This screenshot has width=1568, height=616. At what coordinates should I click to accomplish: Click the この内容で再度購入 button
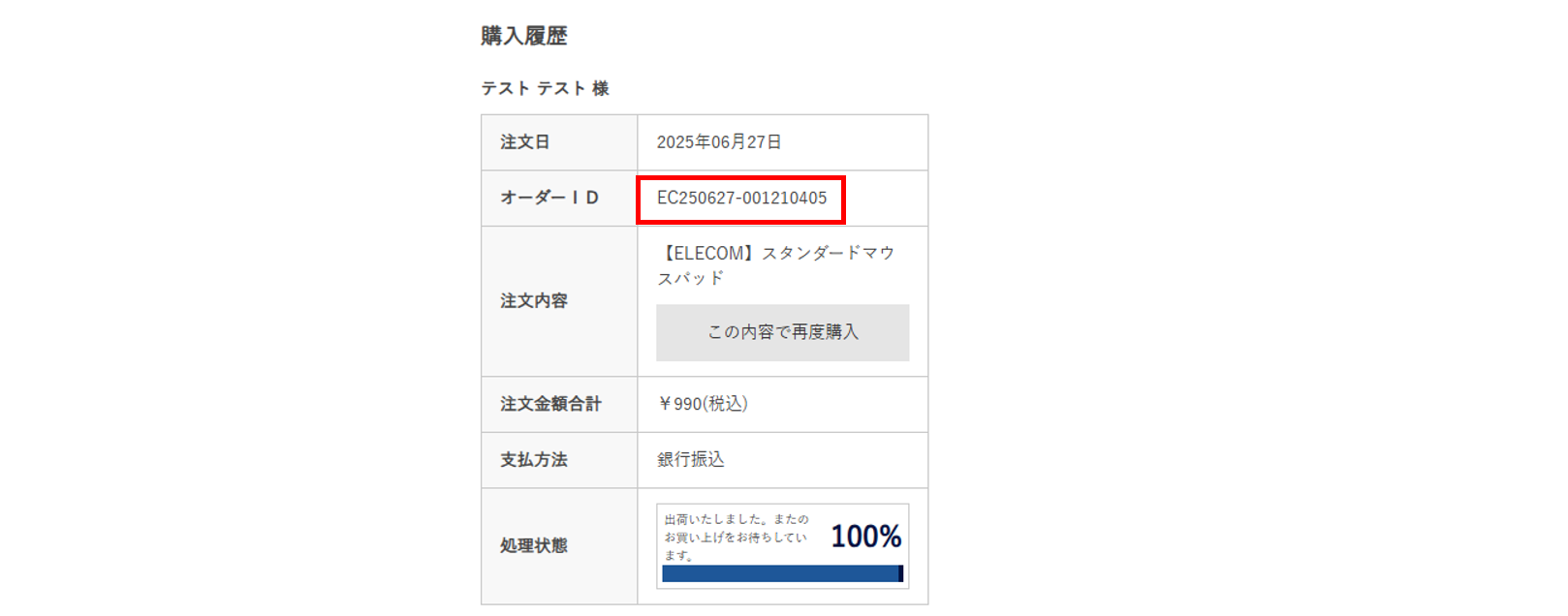click(x=782, y=332)
